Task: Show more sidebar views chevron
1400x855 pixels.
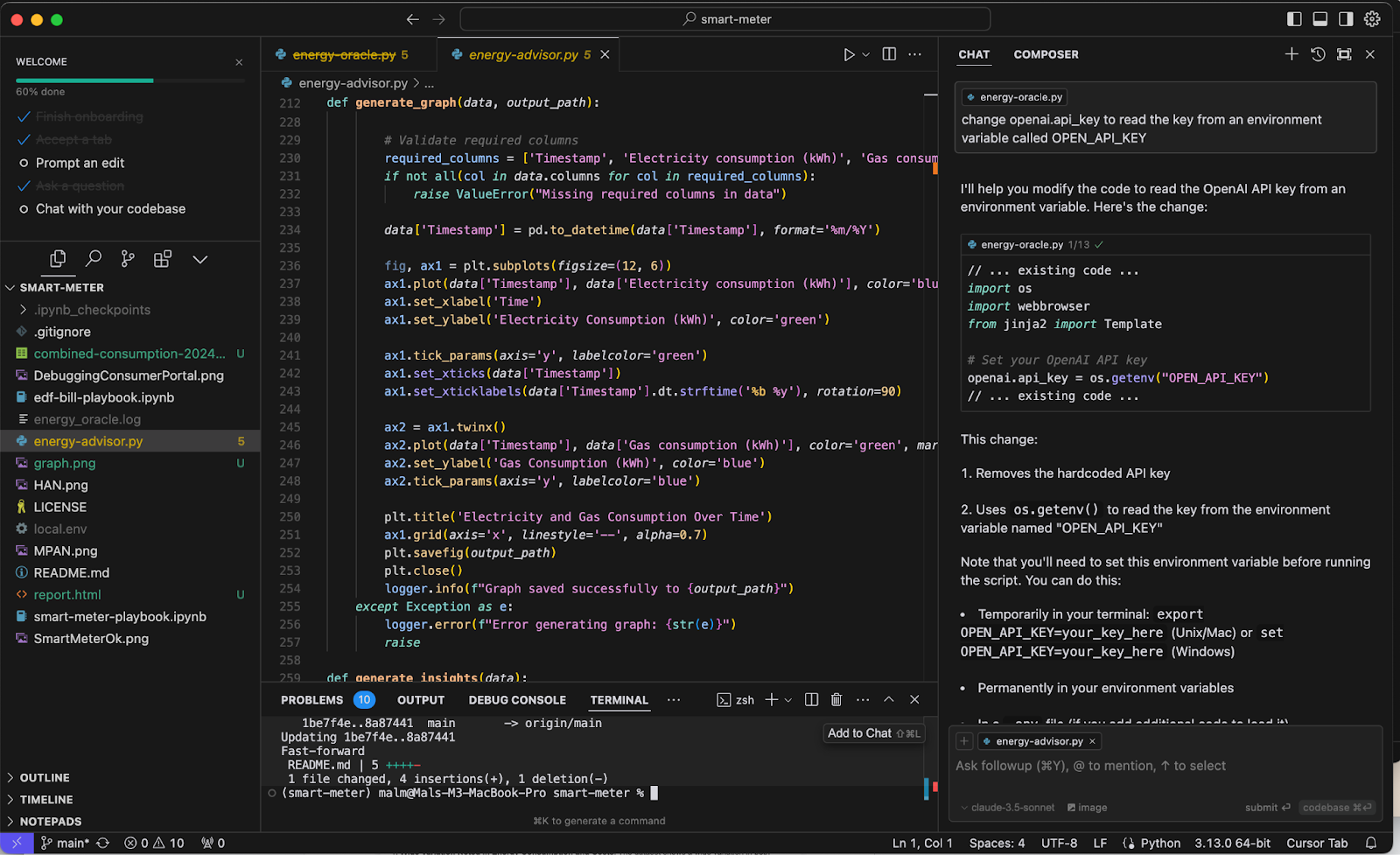Action: tap(200, 259)
